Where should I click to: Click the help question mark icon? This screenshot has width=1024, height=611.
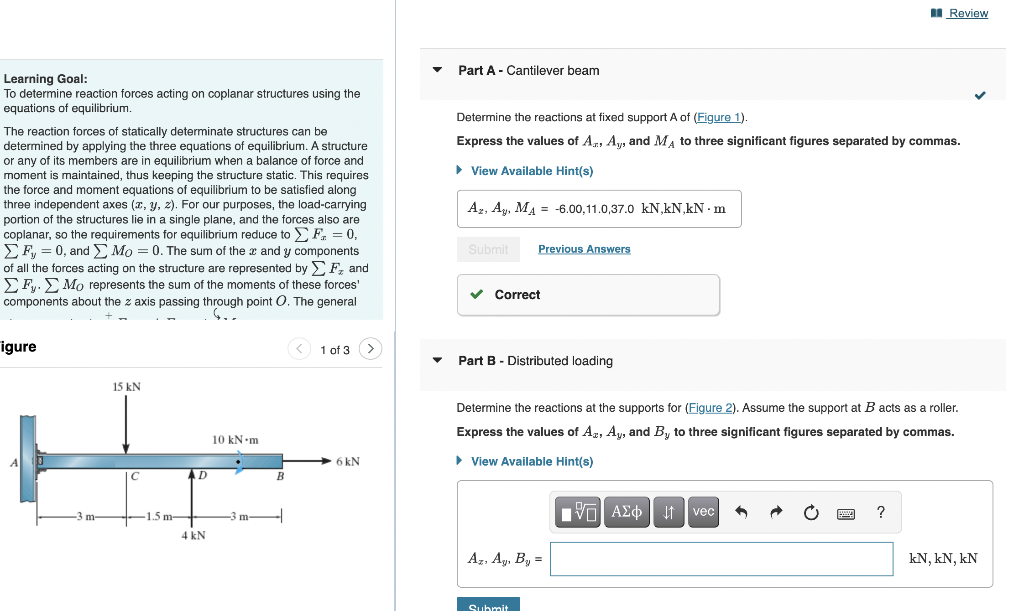(881, 511)
